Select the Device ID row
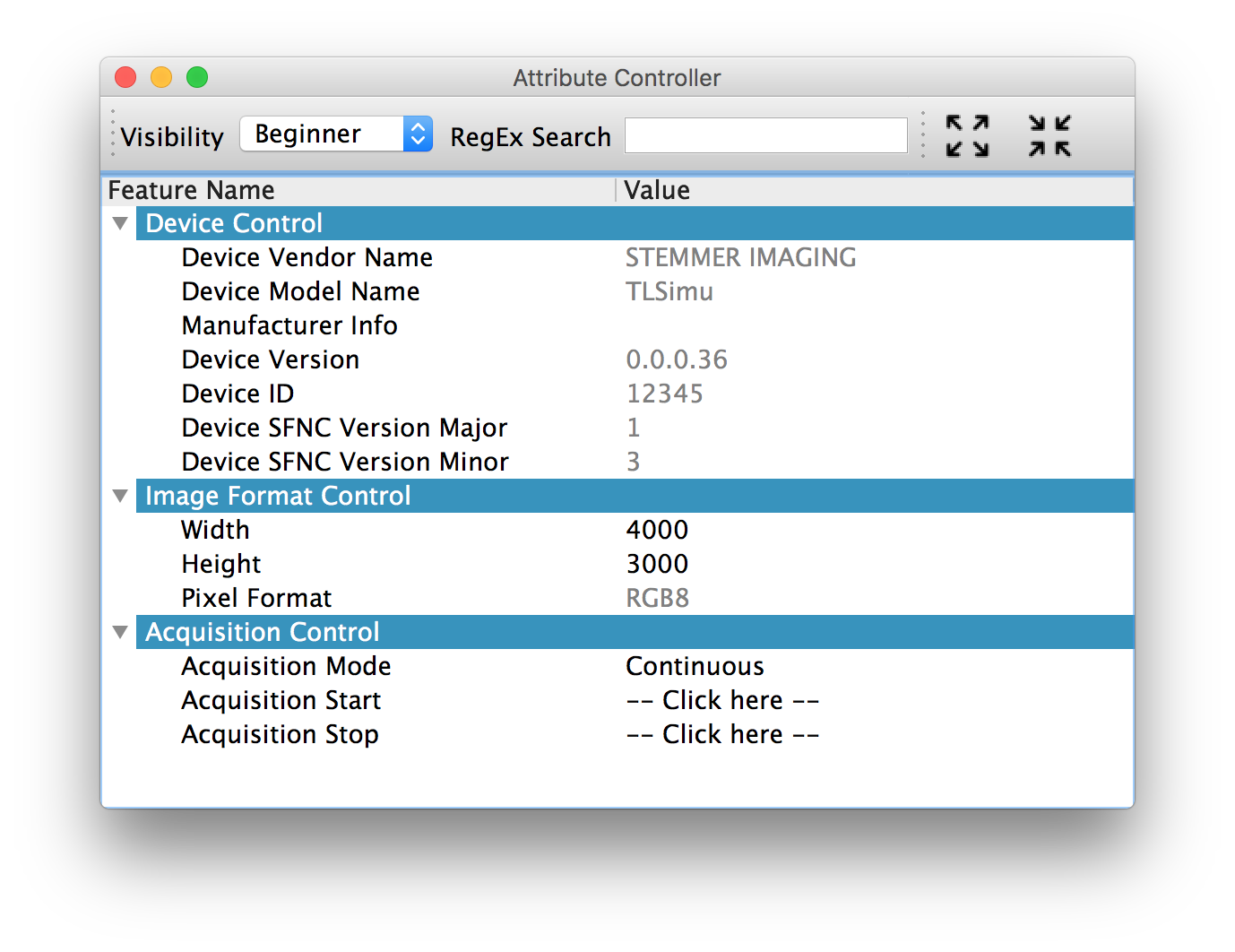Image resolution: width=1235 pixels, height=952 pixels. tap(617, 394)
